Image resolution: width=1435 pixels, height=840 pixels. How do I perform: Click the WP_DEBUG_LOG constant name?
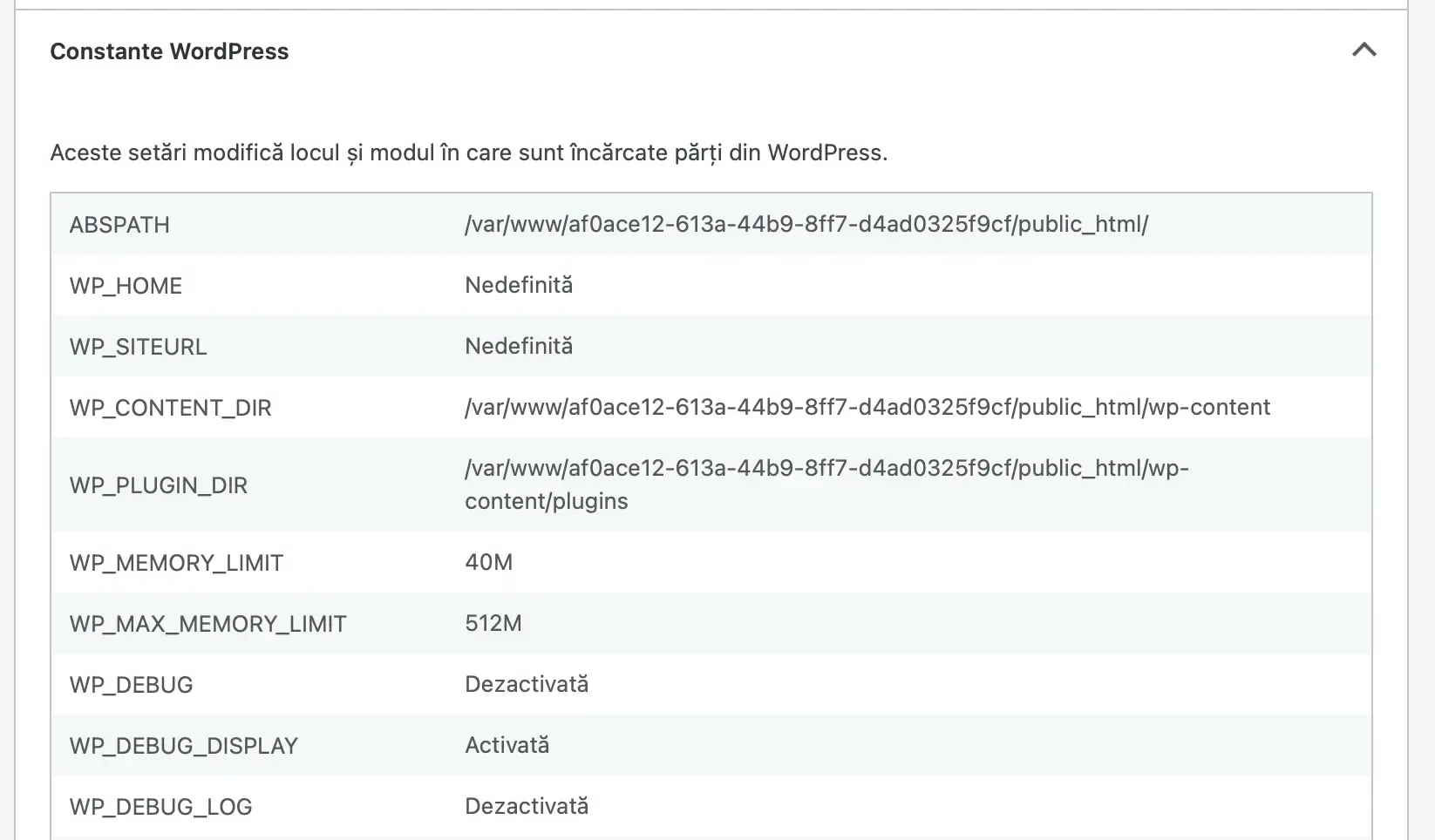[x=160, y=807]
